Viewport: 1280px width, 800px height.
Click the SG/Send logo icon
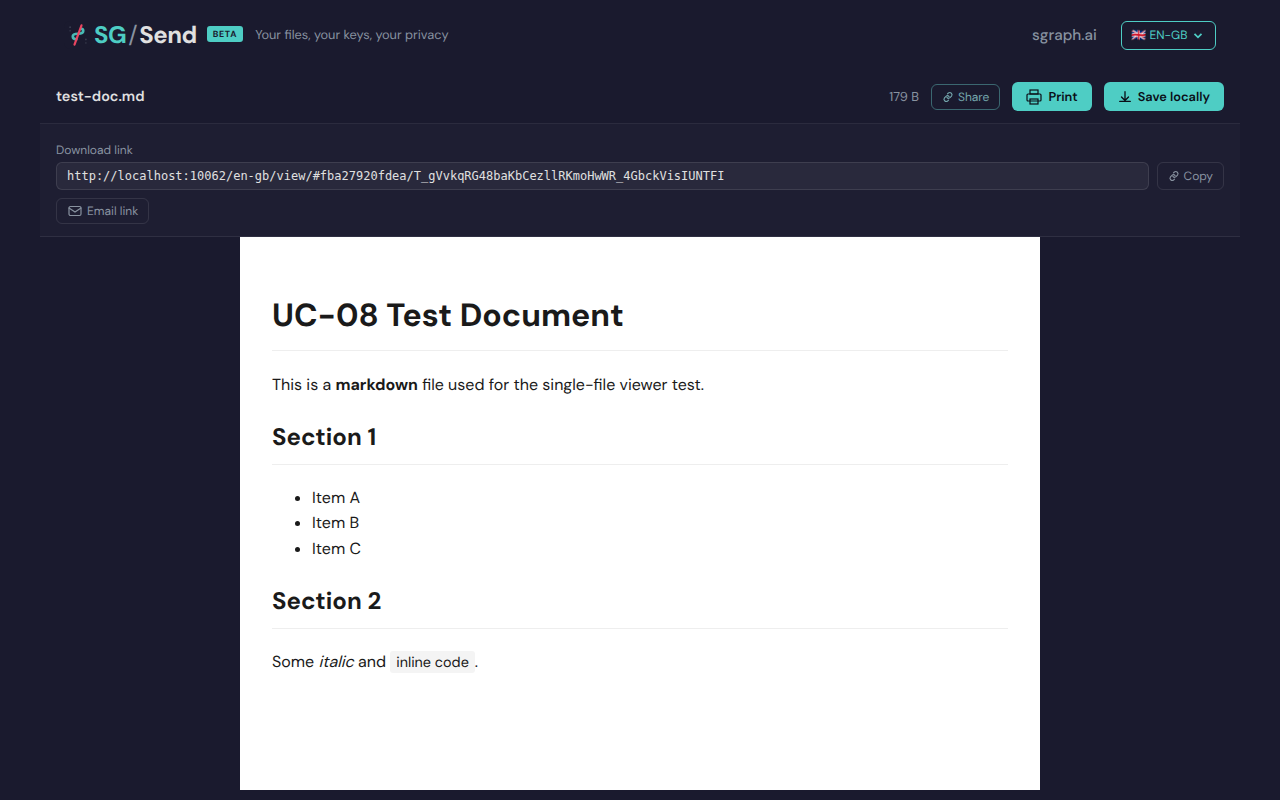coord(77,35)
